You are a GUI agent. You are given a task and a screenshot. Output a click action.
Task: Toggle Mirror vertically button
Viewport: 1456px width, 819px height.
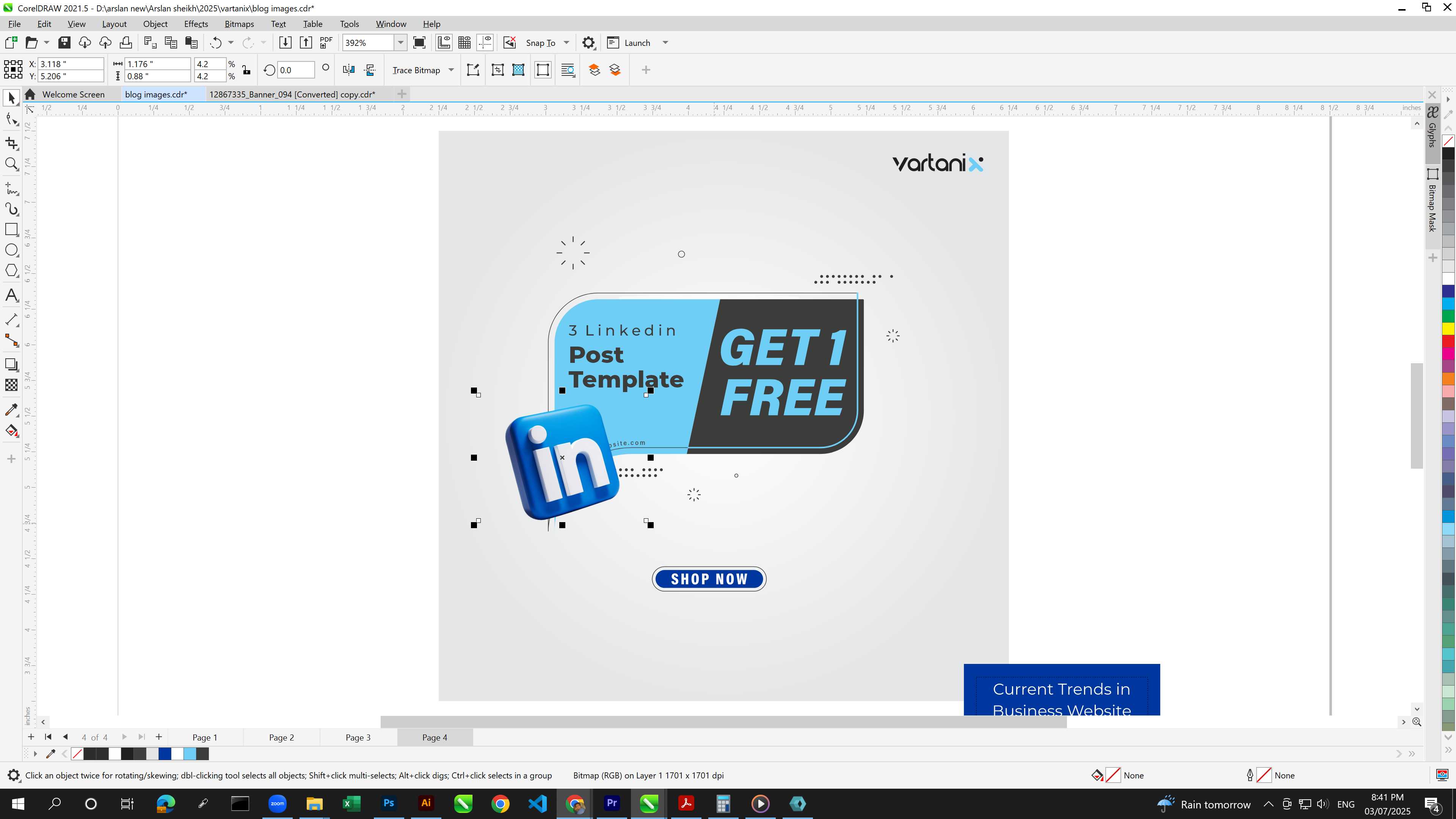click(370, 70)
